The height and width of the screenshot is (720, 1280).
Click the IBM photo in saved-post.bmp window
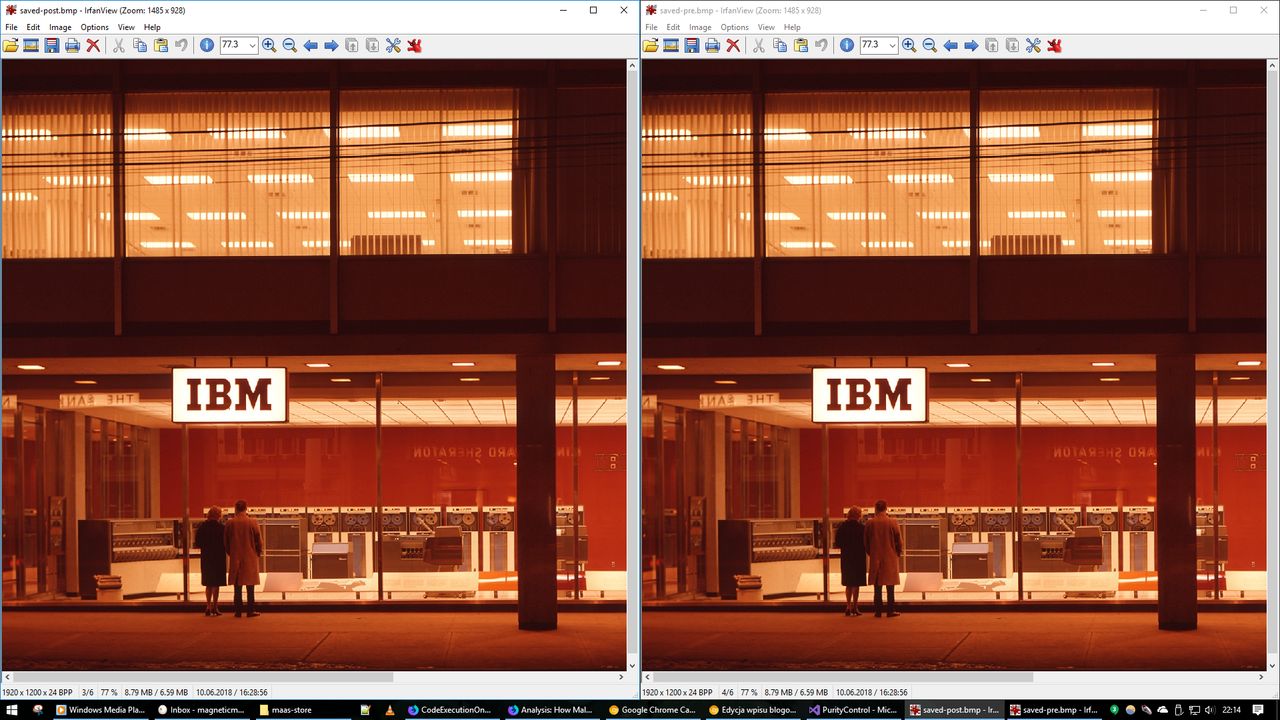coord(314,364)
